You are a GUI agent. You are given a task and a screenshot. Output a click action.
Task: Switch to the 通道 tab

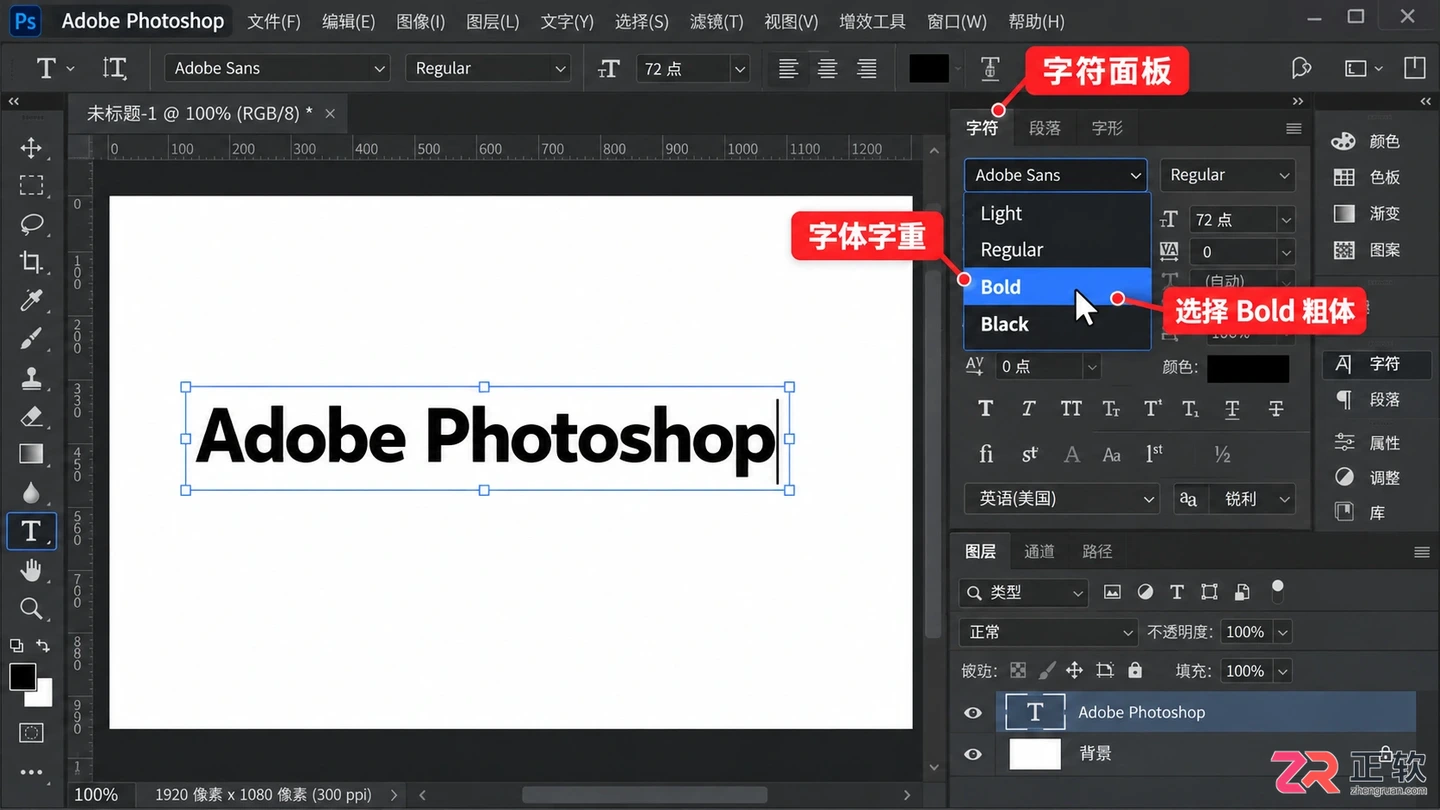1039,551
